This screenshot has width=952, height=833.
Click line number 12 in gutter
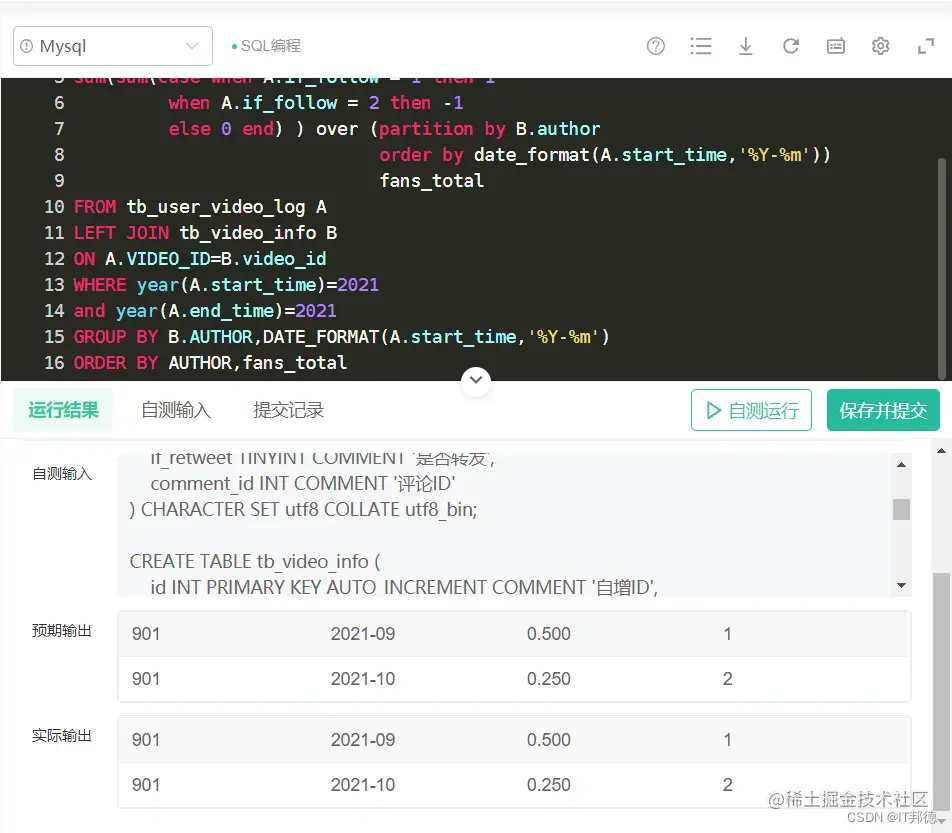pyautogui.click(x=54, y=259)
